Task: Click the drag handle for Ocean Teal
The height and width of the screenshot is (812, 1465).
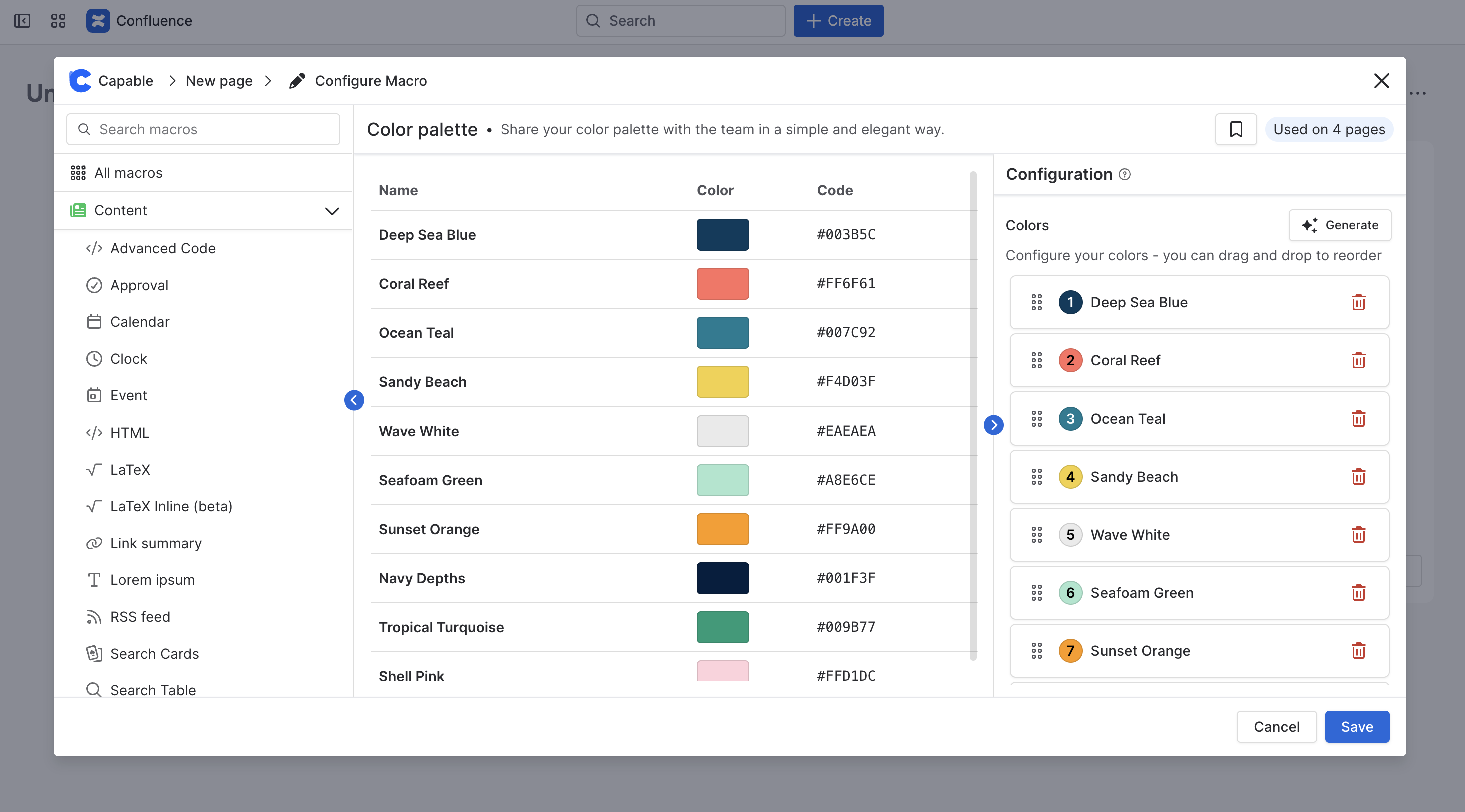Action: (1036, 419)
